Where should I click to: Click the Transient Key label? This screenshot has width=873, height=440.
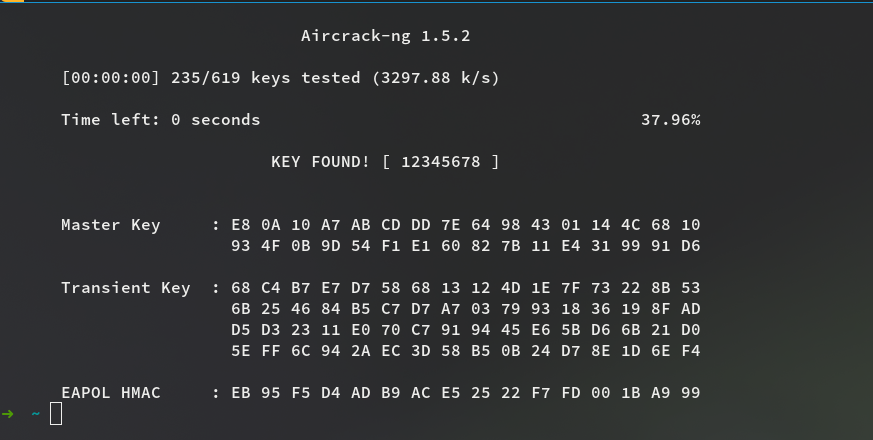pos(125,288)
